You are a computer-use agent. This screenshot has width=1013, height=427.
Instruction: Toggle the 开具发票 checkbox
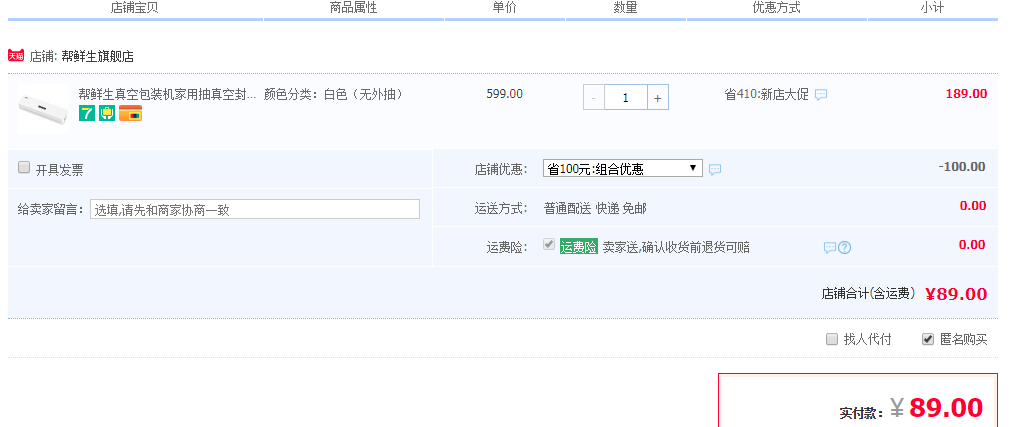24,167
